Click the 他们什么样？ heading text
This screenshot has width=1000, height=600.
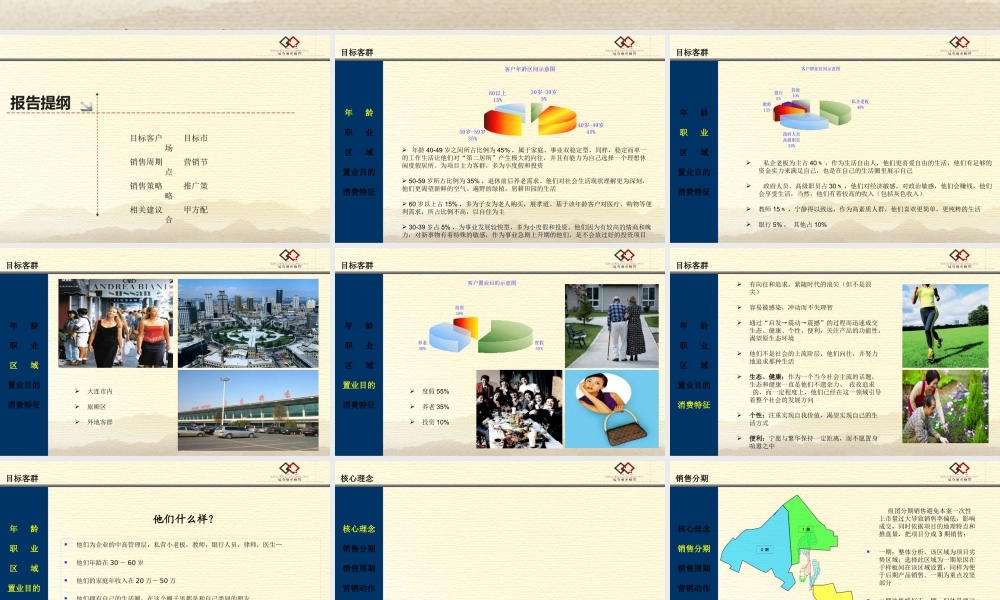[x=183, y=518]
